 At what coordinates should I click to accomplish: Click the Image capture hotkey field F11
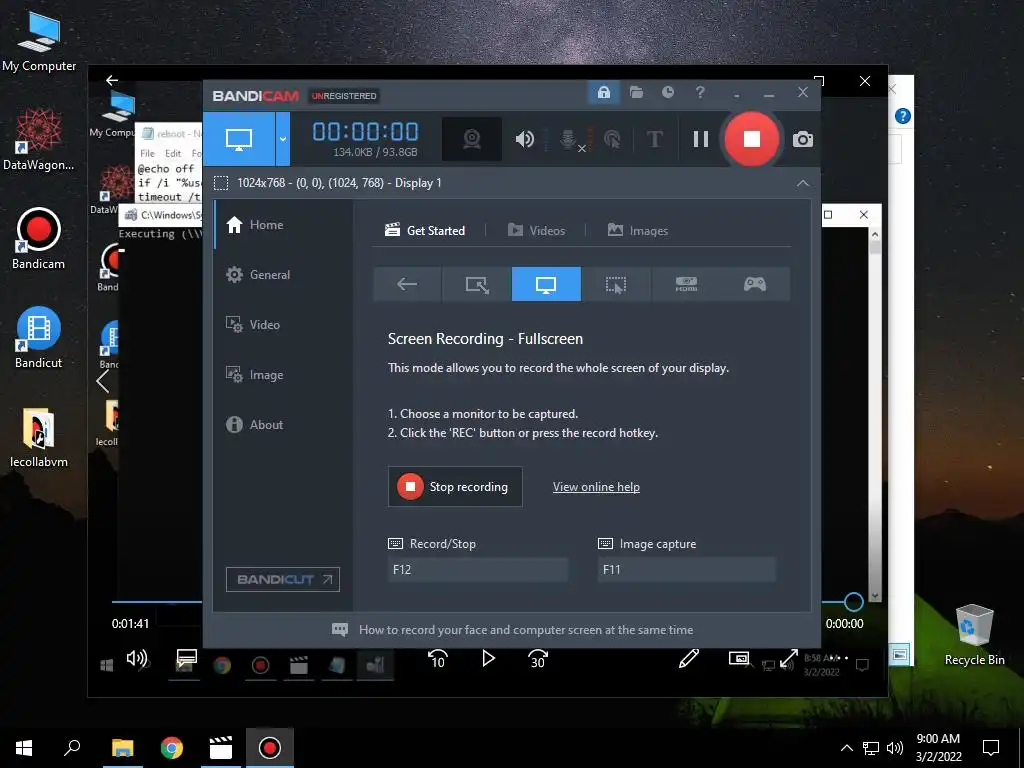pyautogui.click(x=686, y=569)
